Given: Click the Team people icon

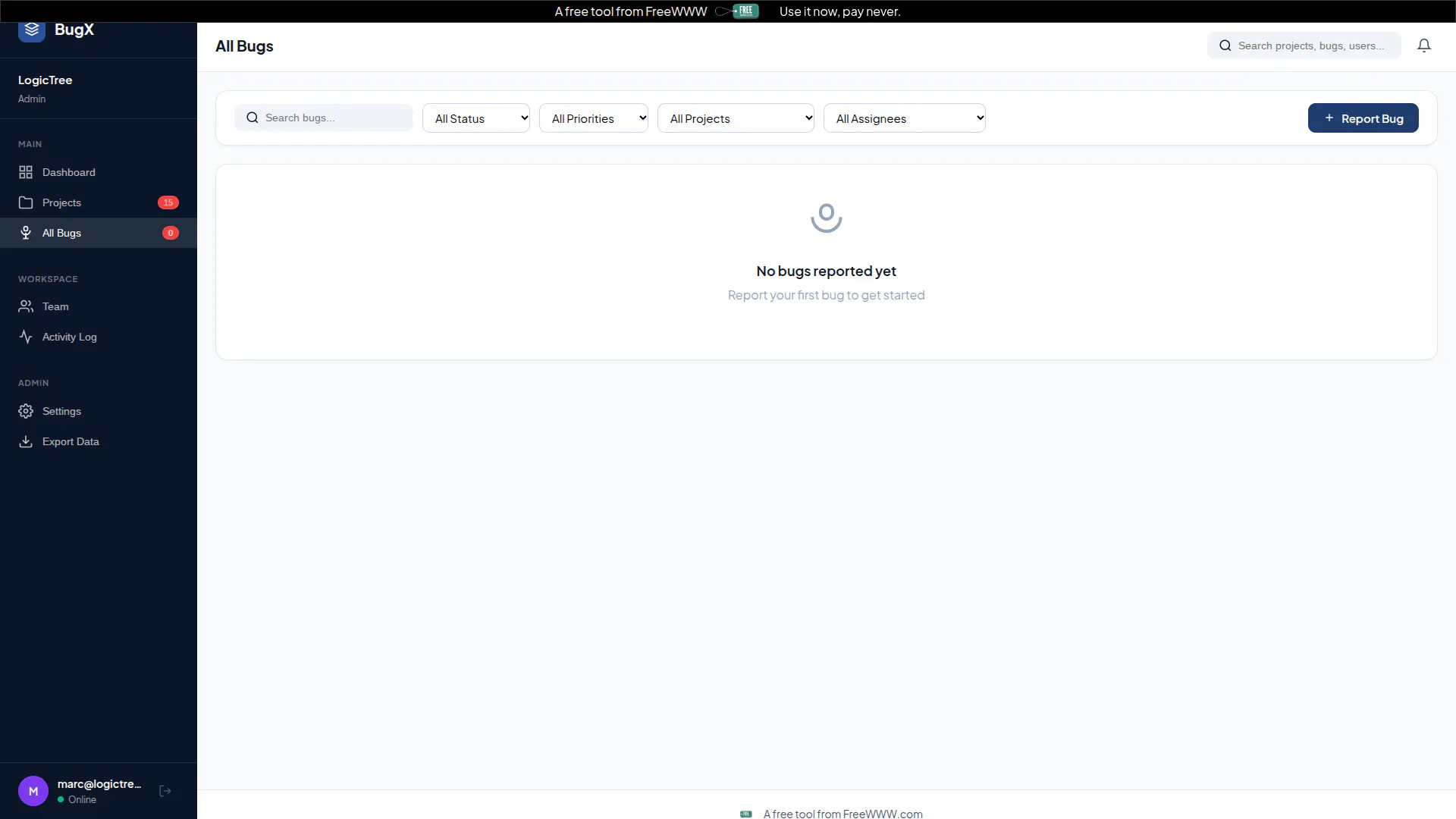Looking at the screenshot, I should [26, 306].
